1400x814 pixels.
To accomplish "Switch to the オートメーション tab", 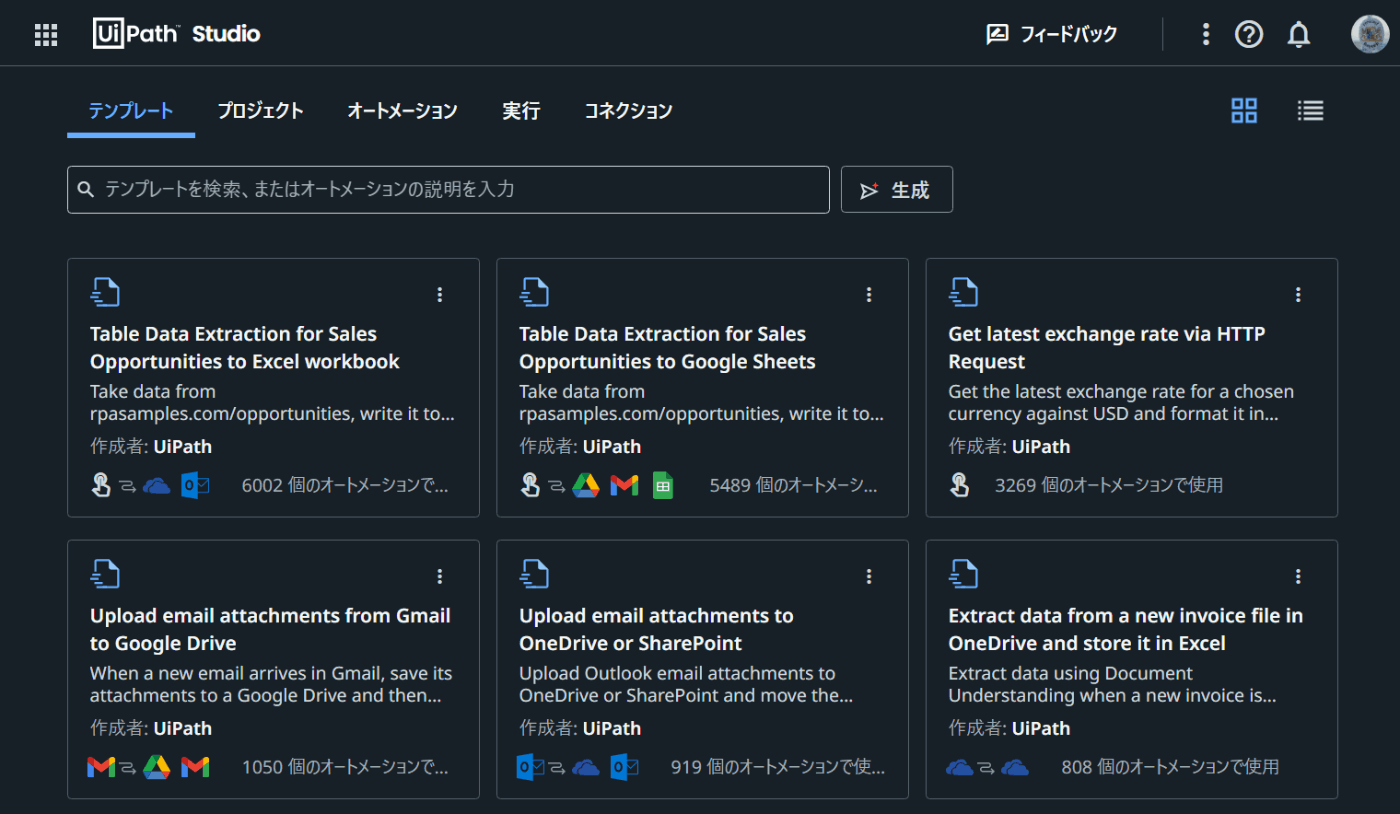I will pyautogui.click(x=402, y=111).
